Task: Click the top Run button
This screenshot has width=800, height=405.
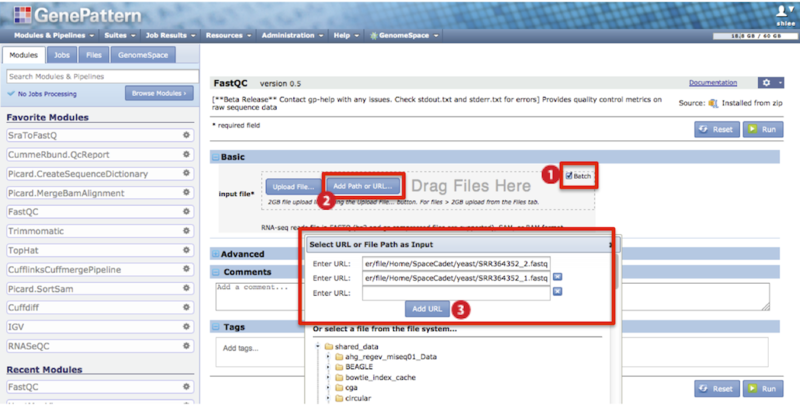Action: click(763, 130)
